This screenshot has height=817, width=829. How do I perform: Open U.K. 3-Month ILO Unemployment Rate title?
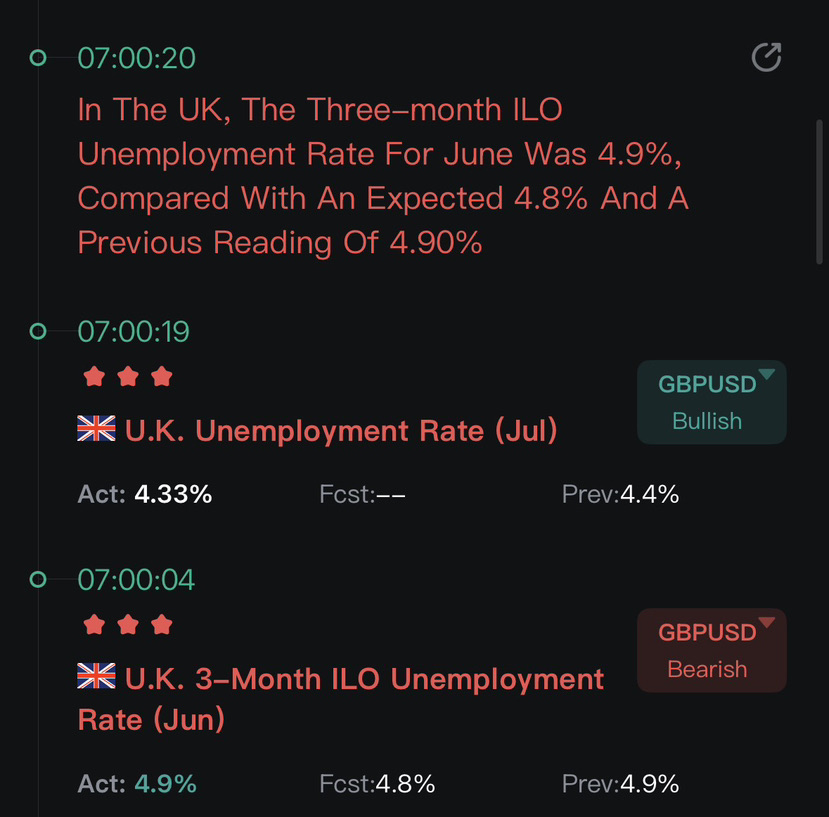340,699
